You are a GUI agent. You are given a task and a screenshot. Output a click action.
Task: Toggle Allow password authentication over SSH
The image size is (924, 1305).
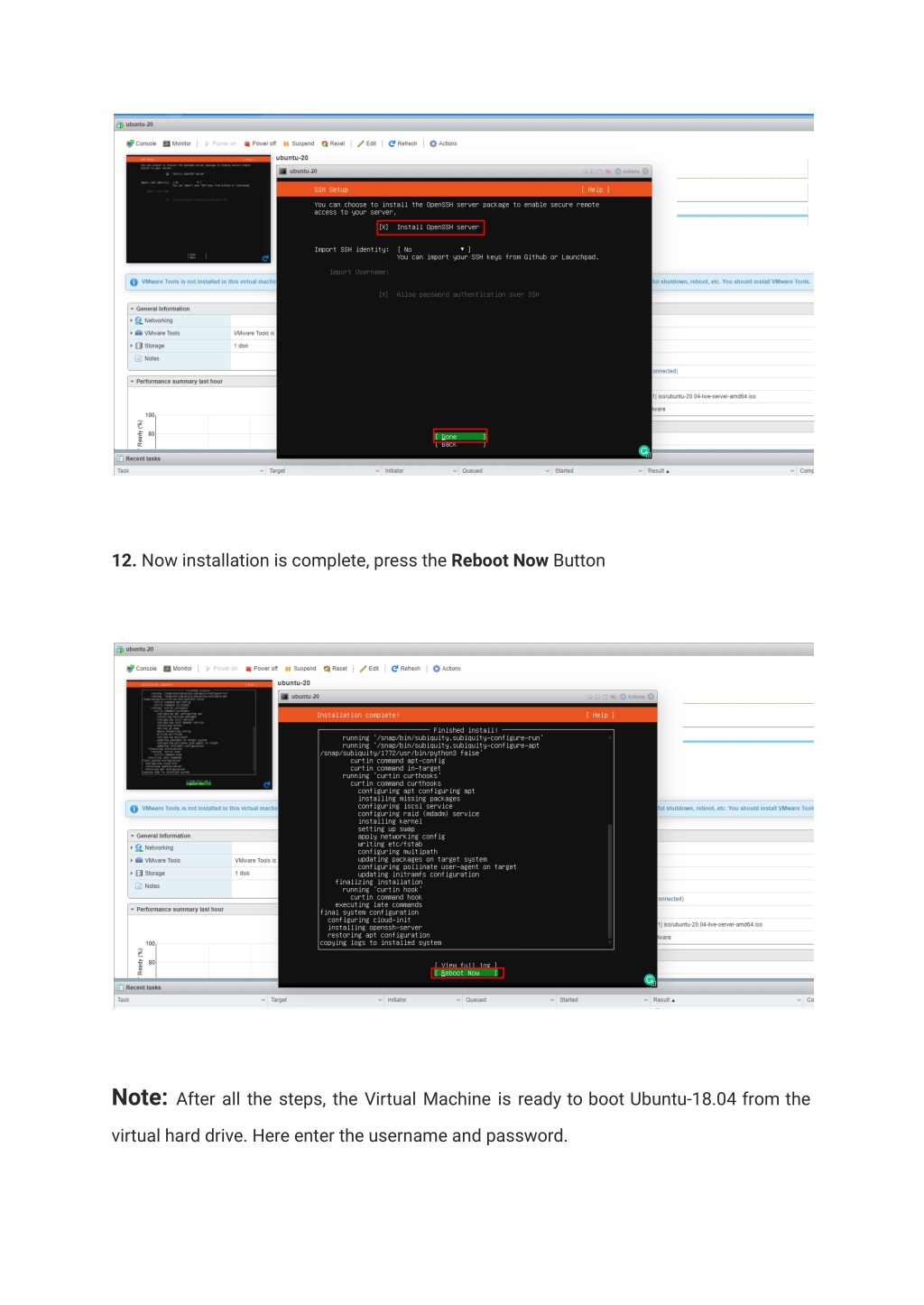point(383,294)
